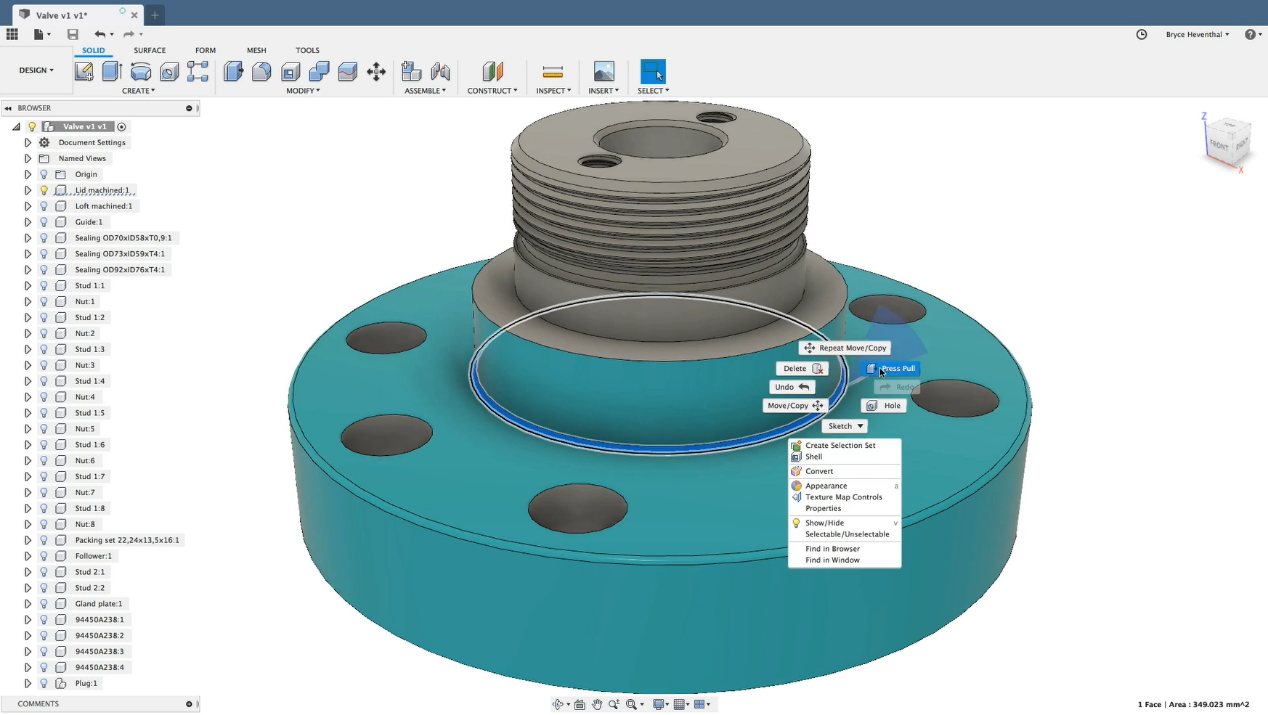Image resolution: width=1268 pixels, height=715 pixels.
Task: Toggle visibility of Lid machined:1 lightbulb
Action: [x=43, y=190]
